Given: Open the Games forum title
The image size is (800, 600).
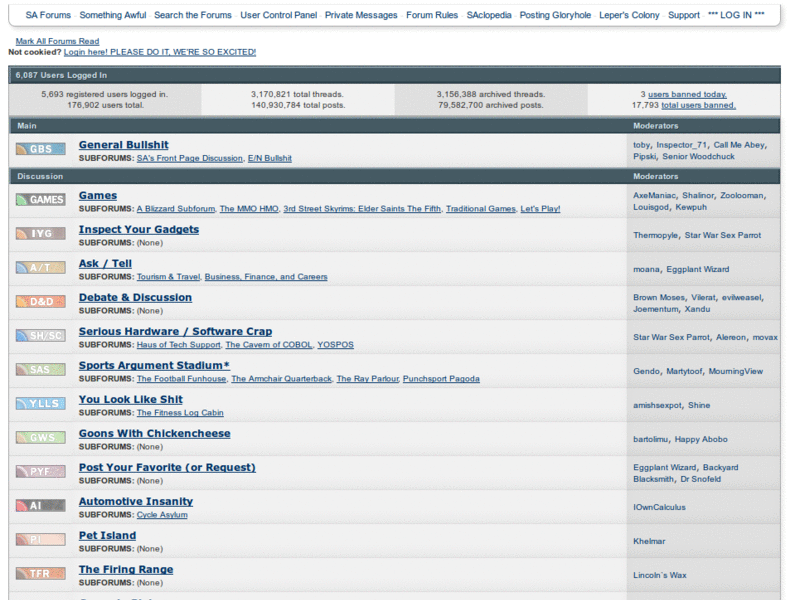Looking at the screenshot, I should [98, 195].
